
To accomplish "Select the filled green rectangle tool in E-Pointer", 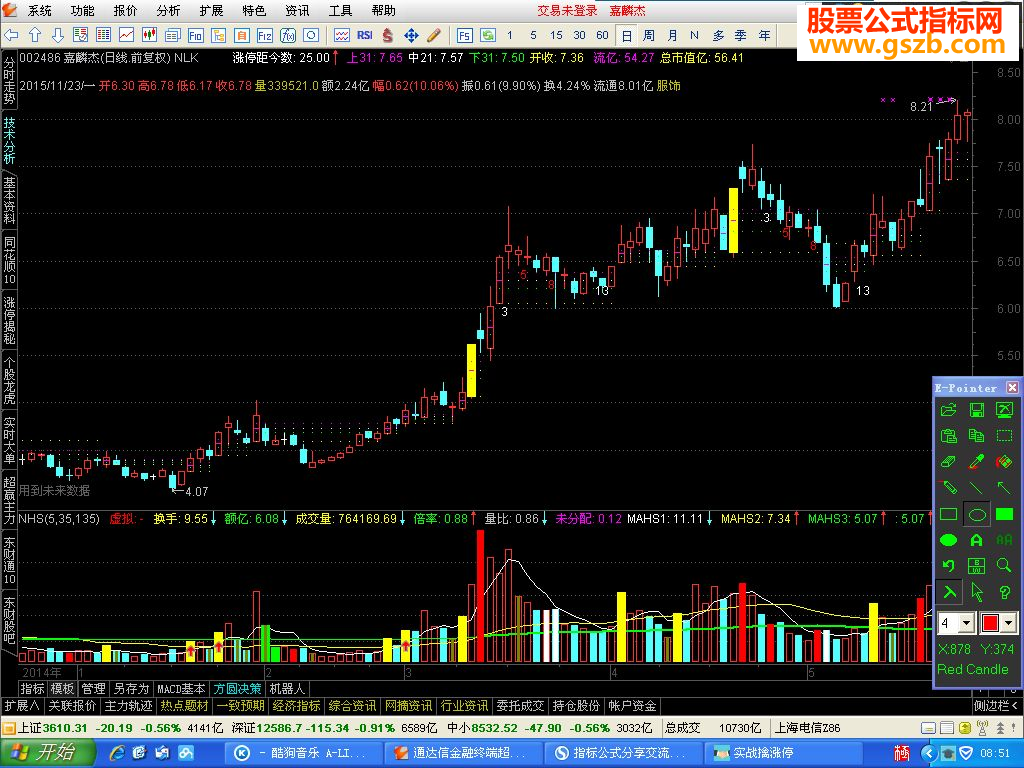I will 1004,515.
